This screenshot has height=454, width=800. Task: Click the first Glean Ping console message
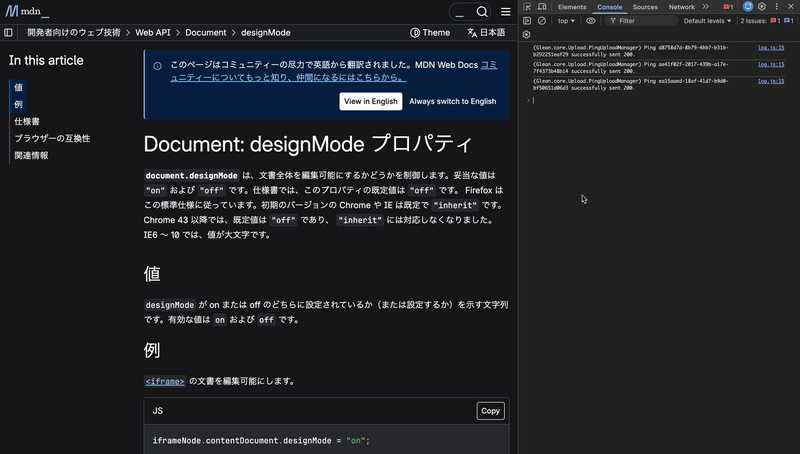click(631, 51)
